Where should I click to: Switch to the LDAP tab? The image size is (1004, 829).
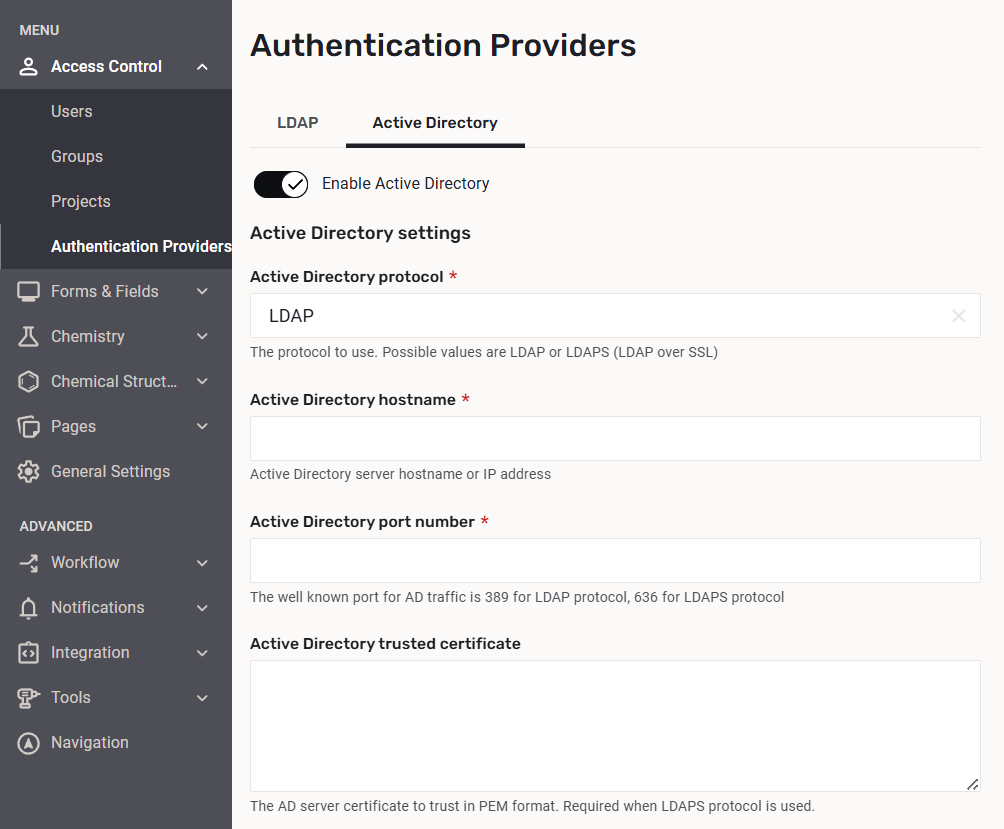point(297,123)
